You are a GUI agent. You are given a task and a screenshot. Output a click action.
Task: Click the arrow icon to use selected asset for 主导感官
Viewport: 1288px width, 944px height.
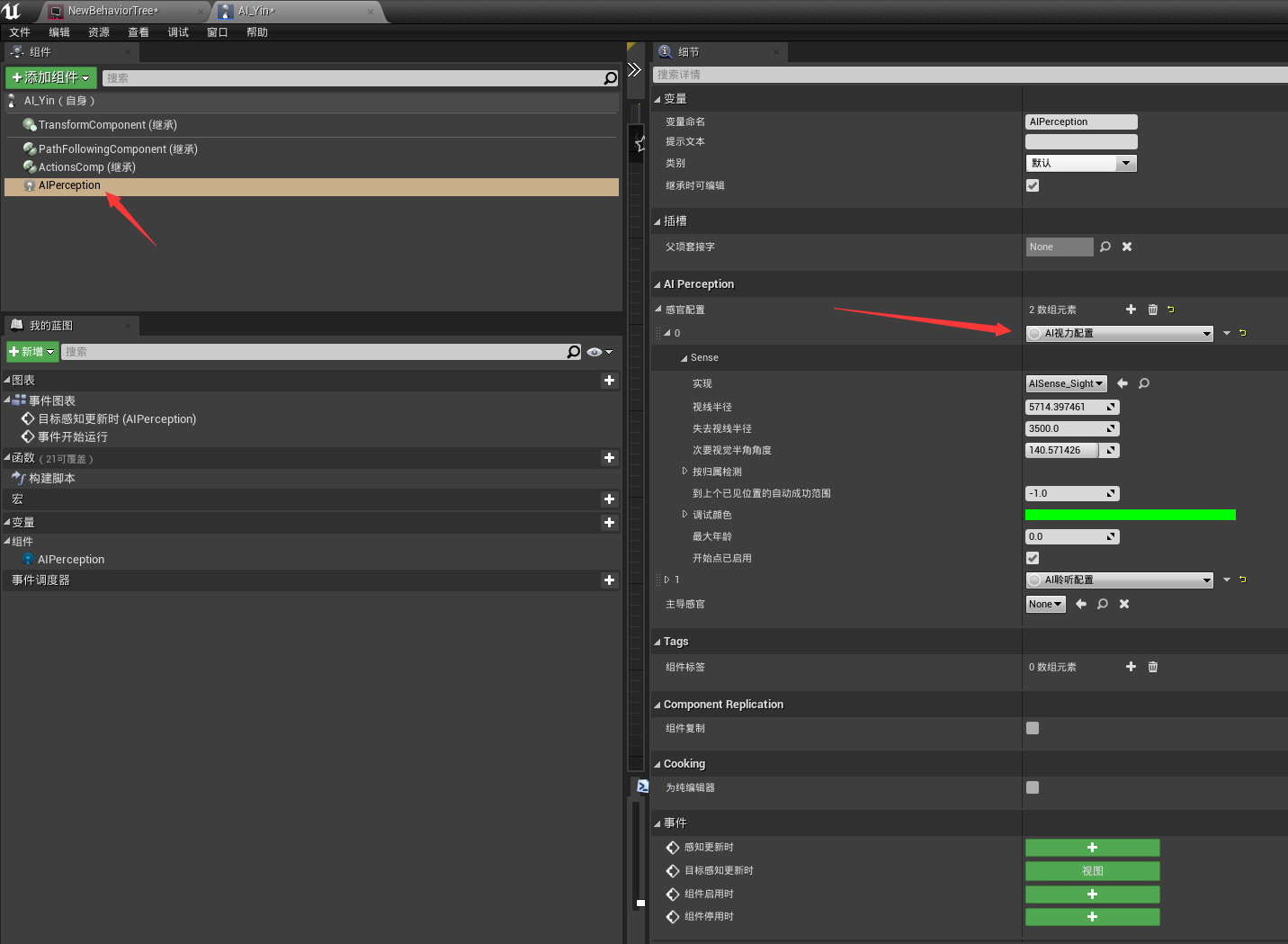(x=1081, y=604)
